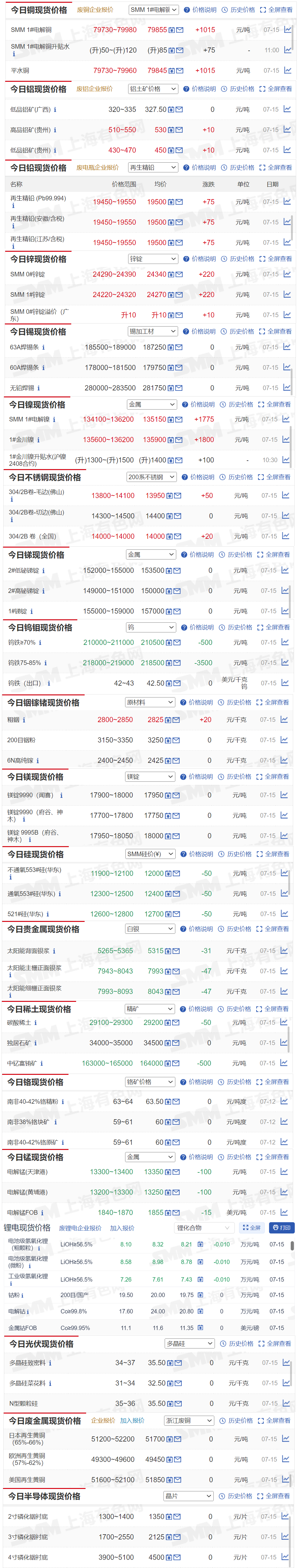The width and height of the screenshot is (298, 1568).
Task: View the trend chart for 镁锭9990 (闻喜)
Action: [284, 795]
